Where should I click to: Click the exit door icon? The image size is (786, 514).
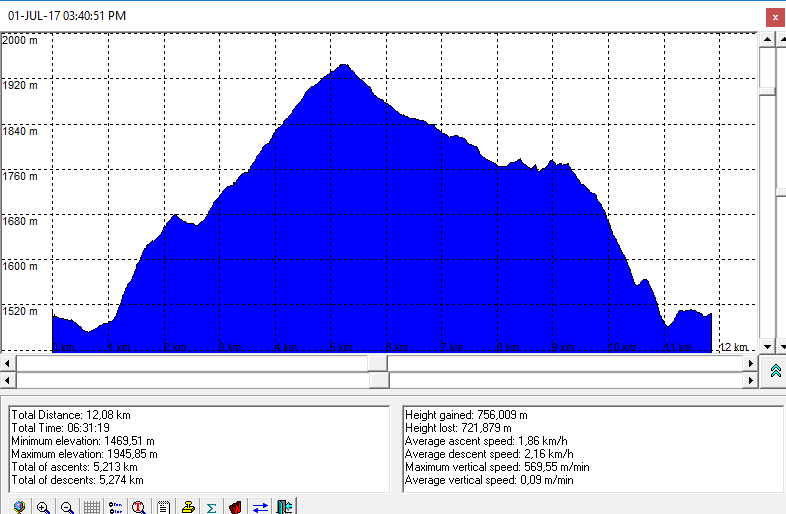[x=284, y=506]
